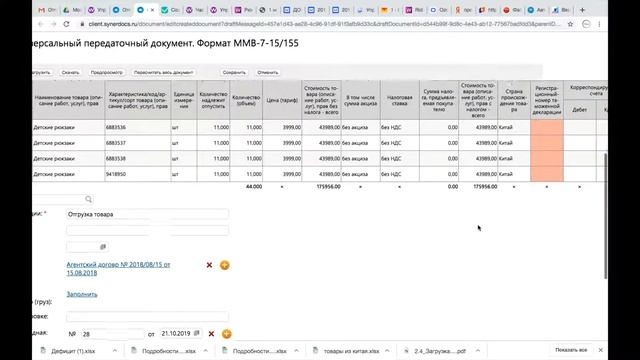Click the highlighted declaration cell in row 9418950
The width and height of the screenshot is (640, 360).
click(547, 174)
